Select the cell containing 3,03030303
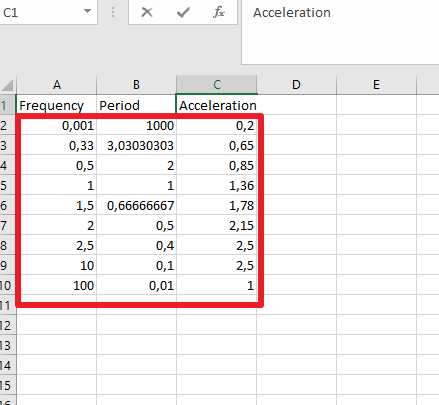Screen dimensions: 439x405 click(136, 145)
